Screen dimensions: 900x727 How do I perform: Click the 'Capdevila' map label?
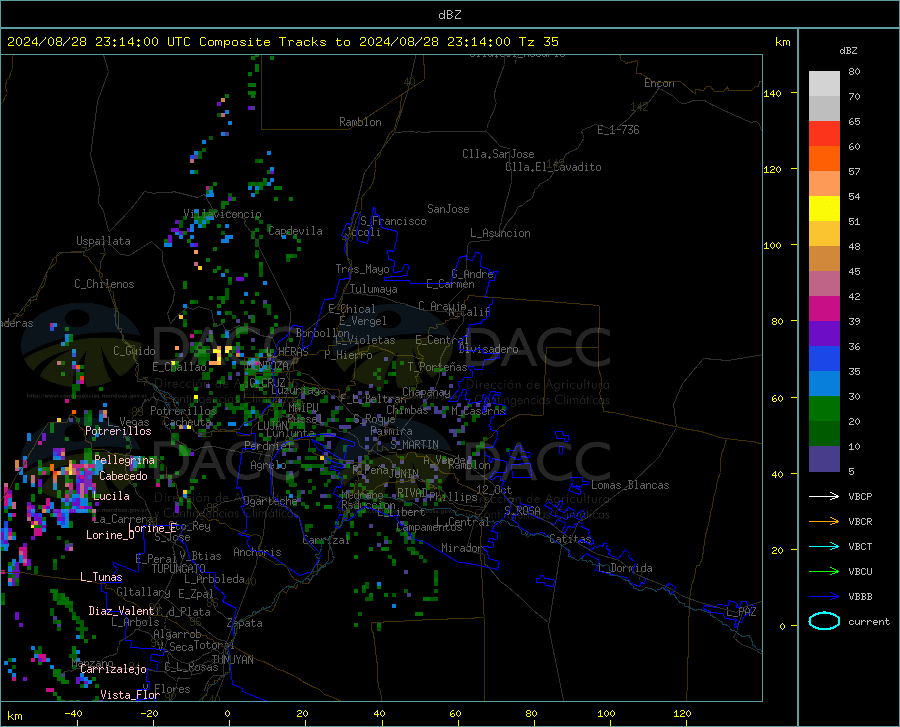pyautogui.click(x=295, y=231)
